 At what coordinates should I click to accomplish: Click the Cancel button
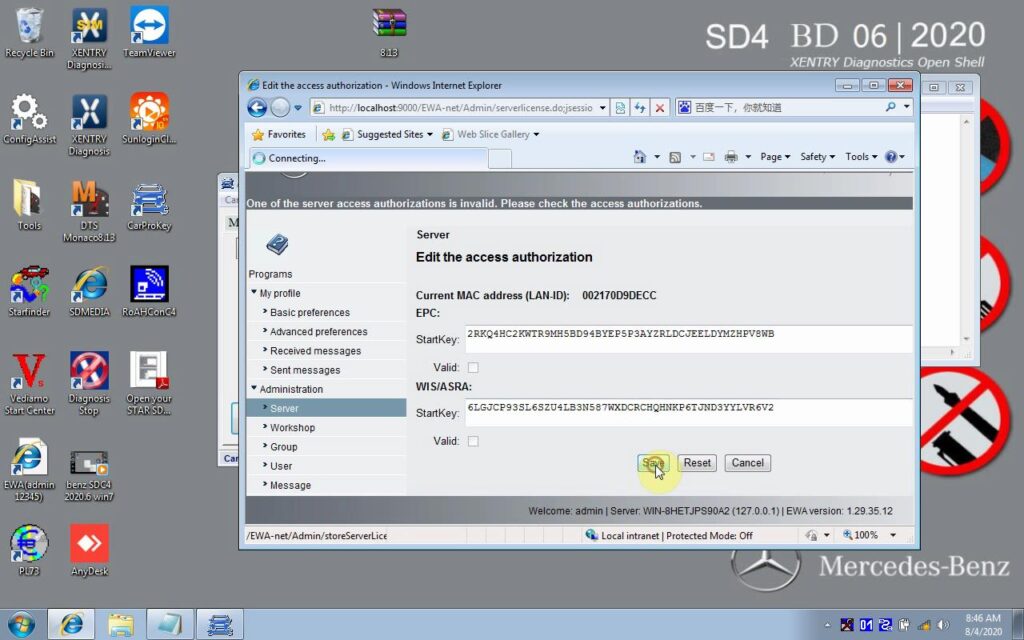pyautogui.click(x=748, y=463)
